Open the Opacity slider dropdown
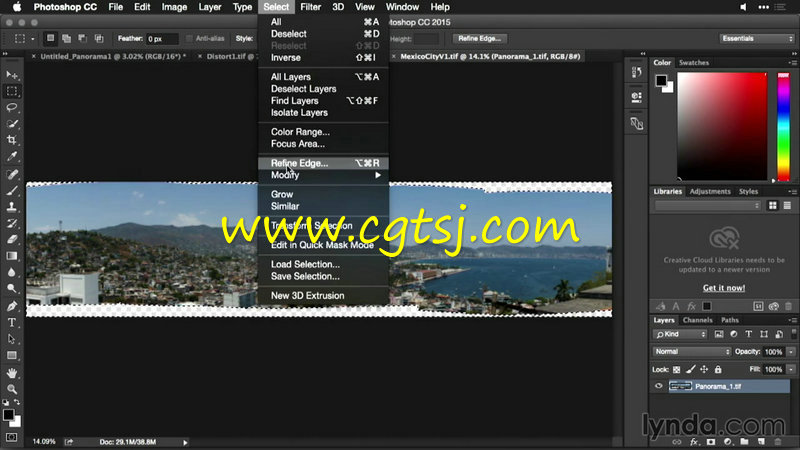 [x=791, y=352]
